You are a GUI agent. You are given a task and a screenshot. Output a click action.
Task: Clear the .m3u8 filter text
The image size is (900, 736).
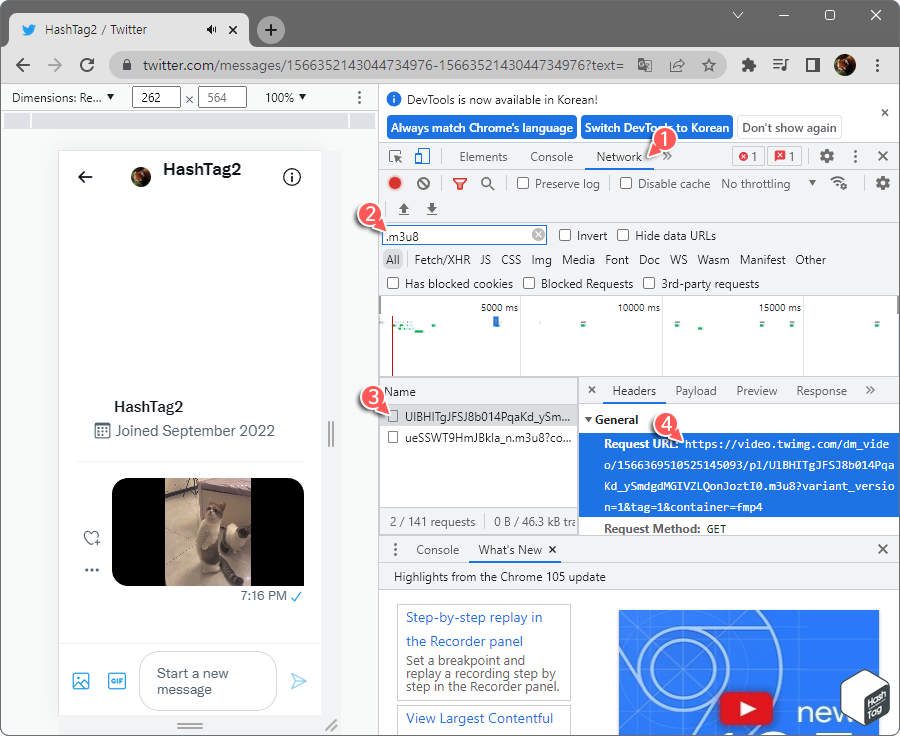pos(538,234)
